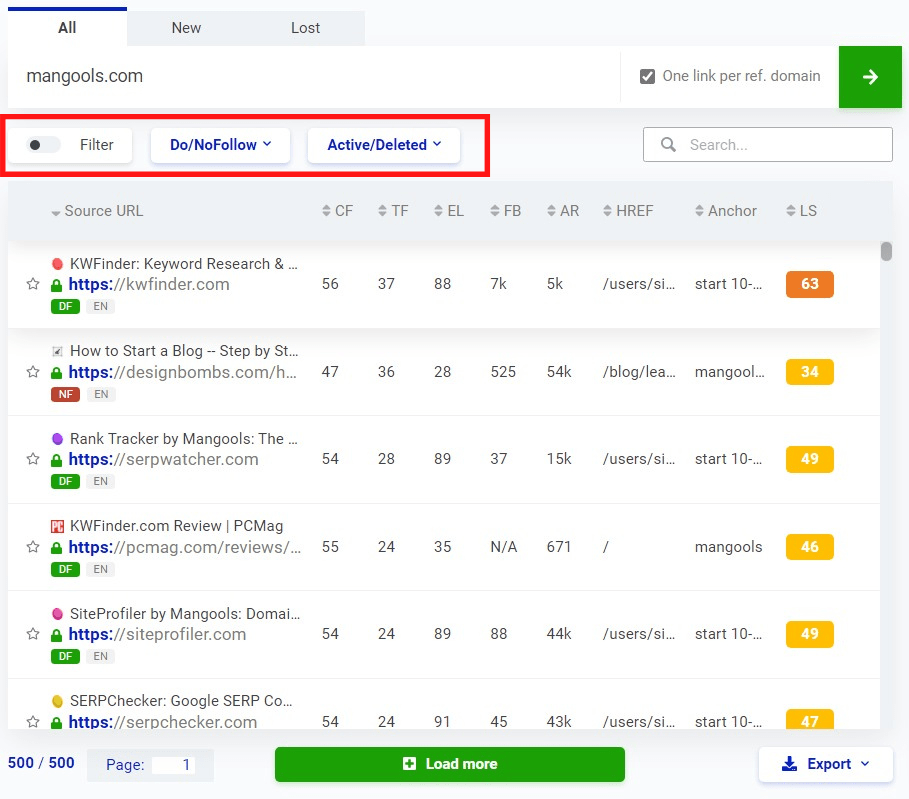Click the green arrow submit button
The width and height of the screenshot is (909, 799).
coord(870,77)
